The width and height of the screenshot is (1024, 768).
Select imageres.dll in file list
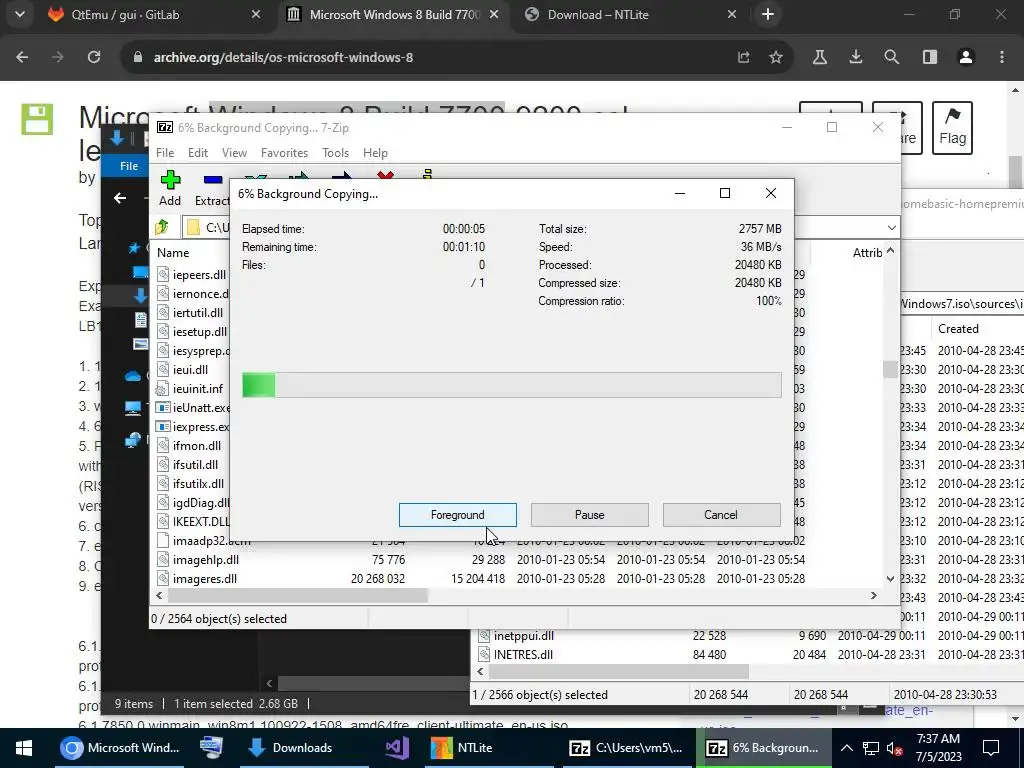(x=204, y=579)
